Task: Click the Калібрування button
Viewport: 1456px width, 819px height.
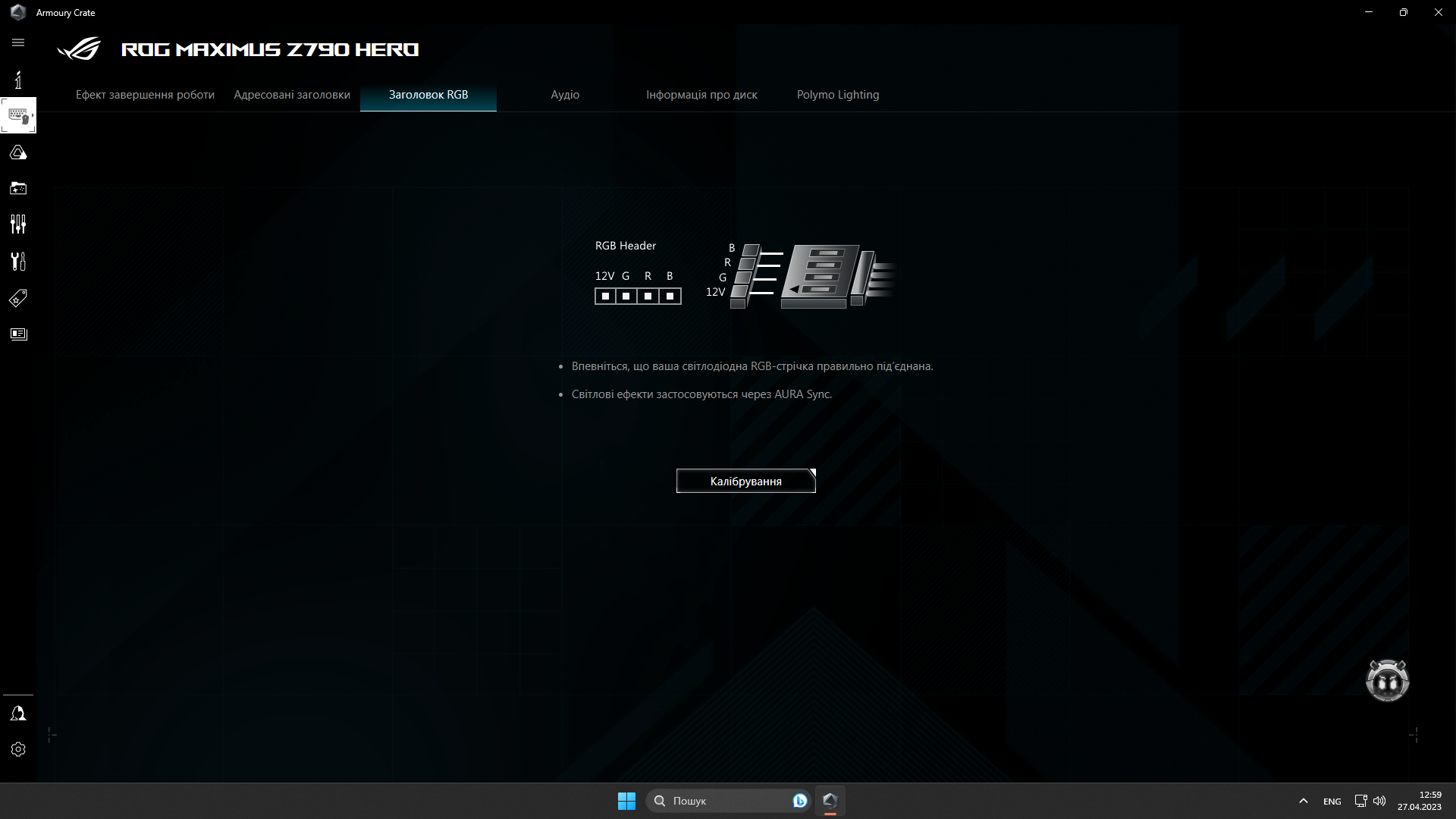Action: pos(746,481)
